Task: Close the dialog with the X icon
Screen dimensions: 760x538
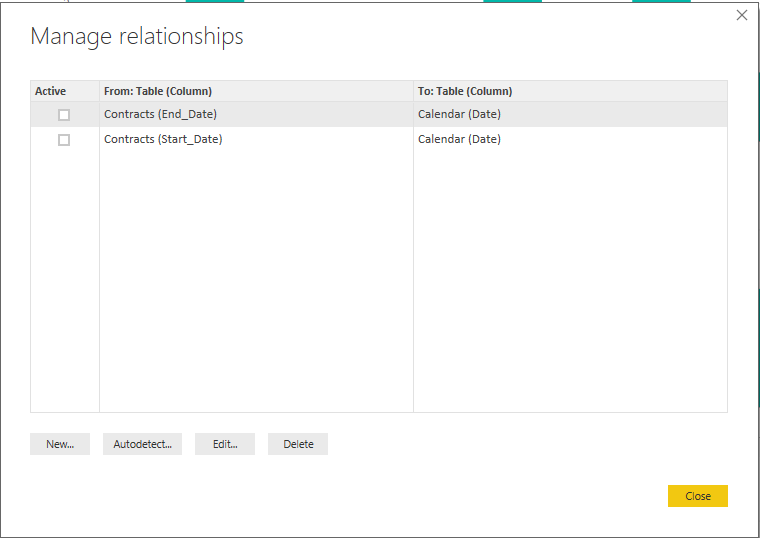Action: tap(742, 16)
